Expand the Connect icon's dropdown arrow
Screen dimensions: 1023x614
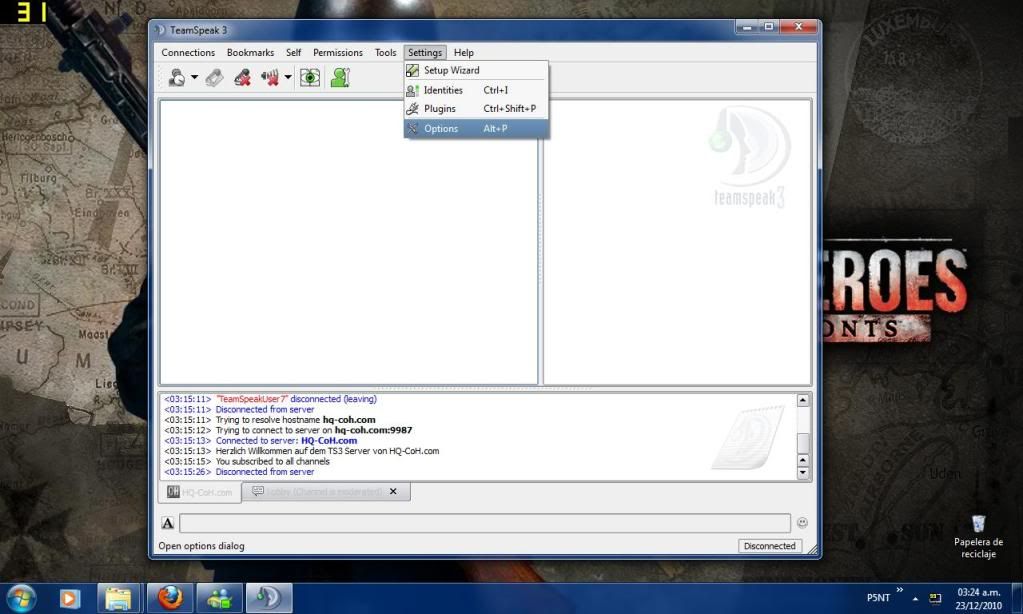pyautogui.click(x=194, y=78)
